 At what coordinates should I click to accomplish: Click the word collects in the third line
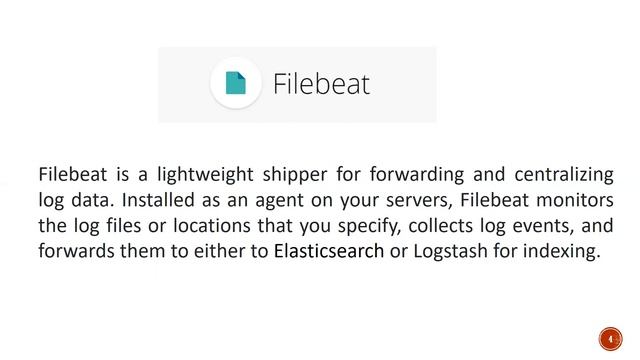point(440,225)
